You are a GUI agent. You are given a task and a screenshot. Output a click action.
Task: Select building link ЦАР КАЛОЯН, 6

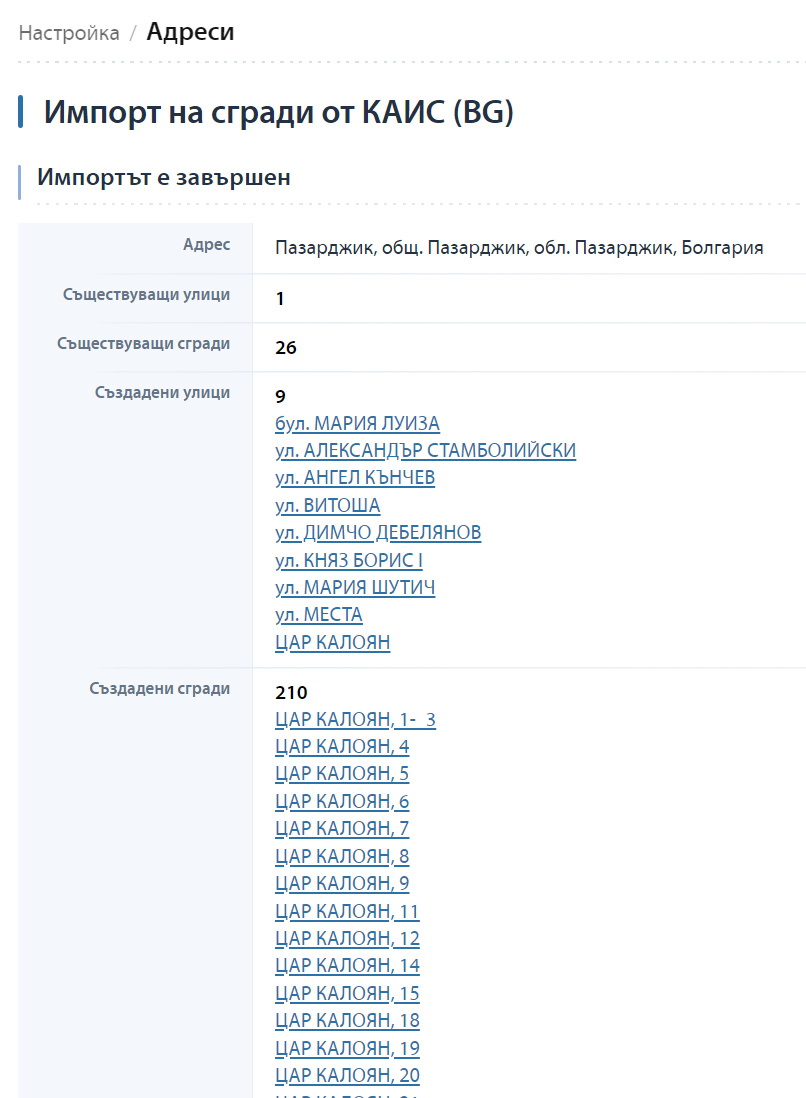point(342,801)
